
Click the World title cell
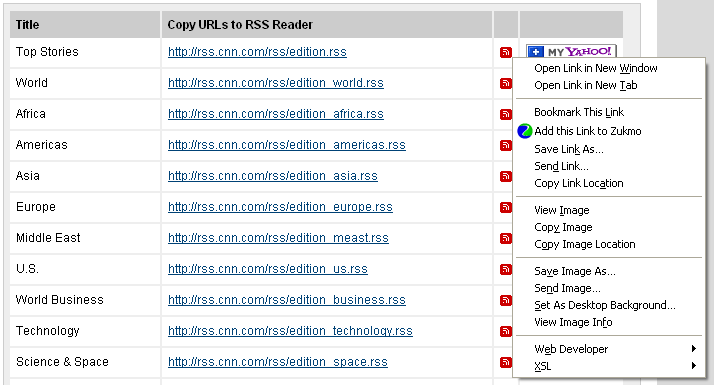tap(85, 83)
